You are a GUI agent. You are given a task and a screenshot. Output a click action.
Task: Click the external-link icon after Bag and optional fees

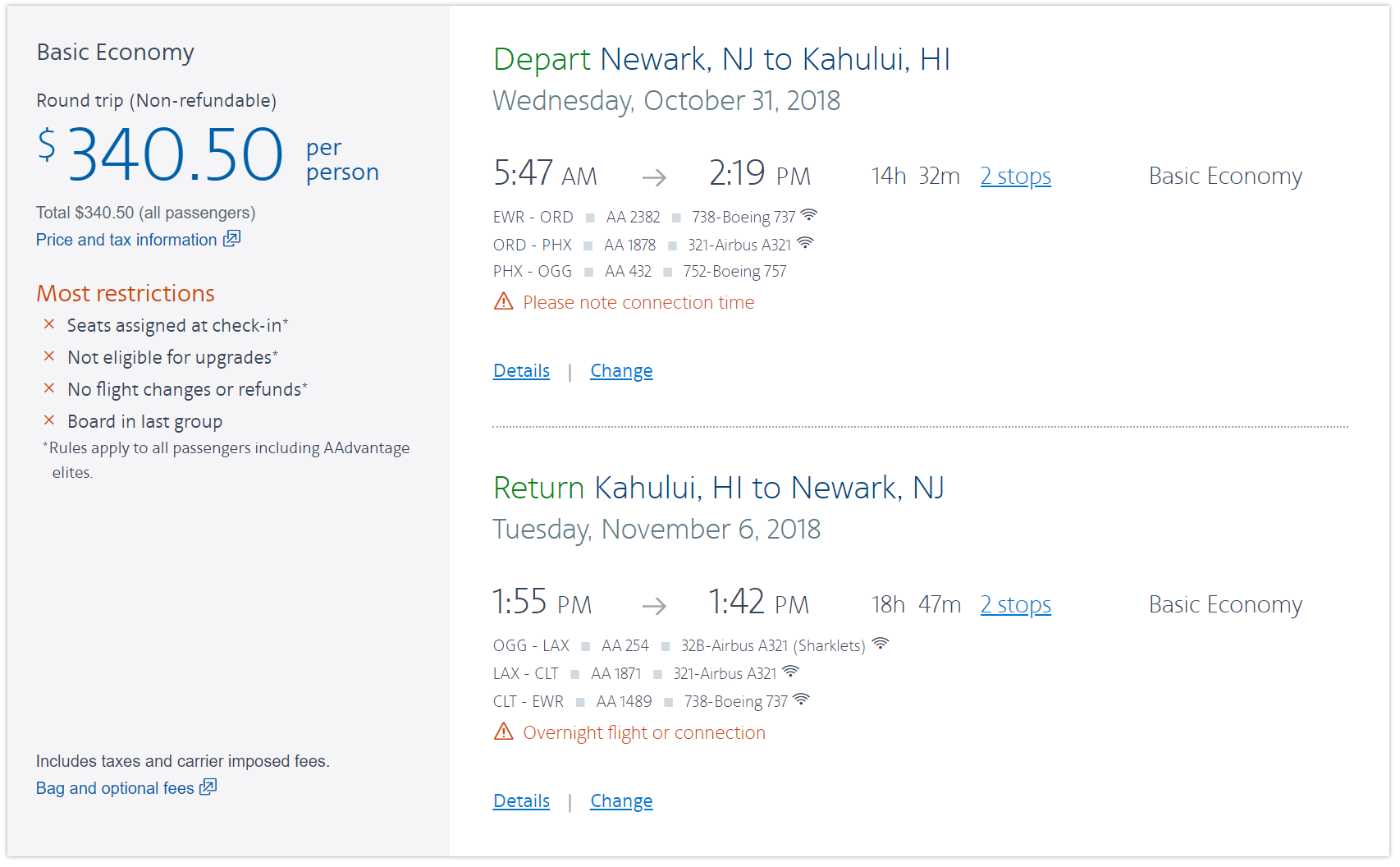pos(208,787)
